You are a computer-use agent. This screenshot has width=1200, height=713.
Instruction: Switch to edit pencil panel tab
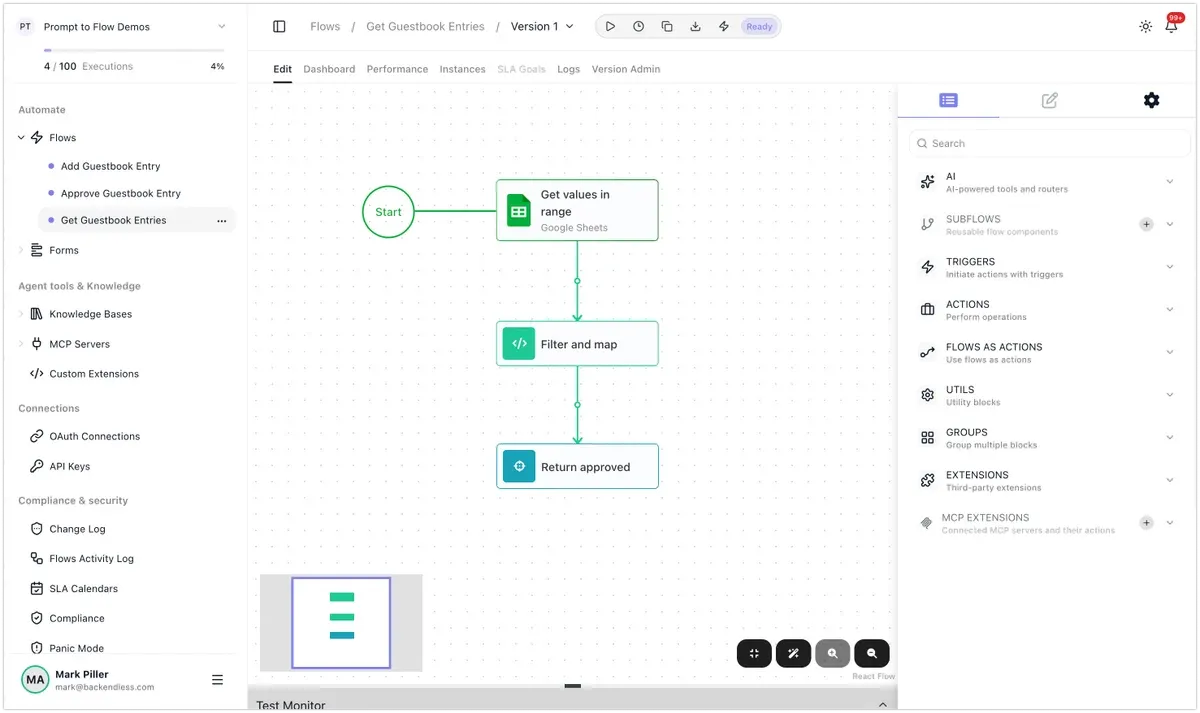1049,100
